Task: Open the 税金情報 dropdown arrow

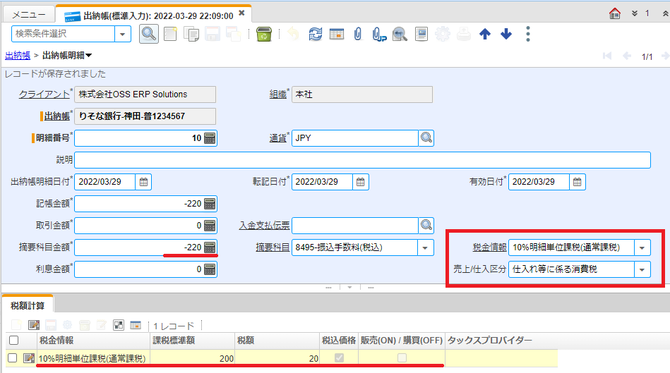Action: pyautogui.click(x=642, y=247)
